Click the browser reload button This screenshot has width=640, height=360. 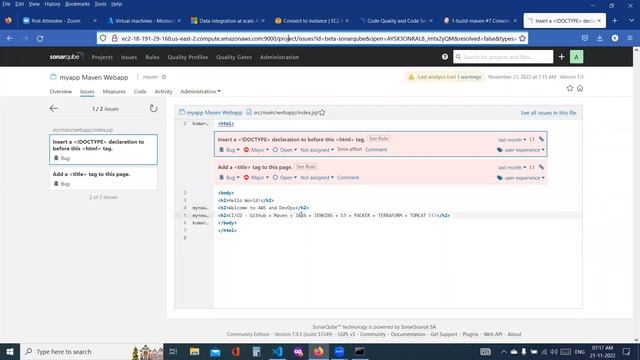[x=40, y=38]
